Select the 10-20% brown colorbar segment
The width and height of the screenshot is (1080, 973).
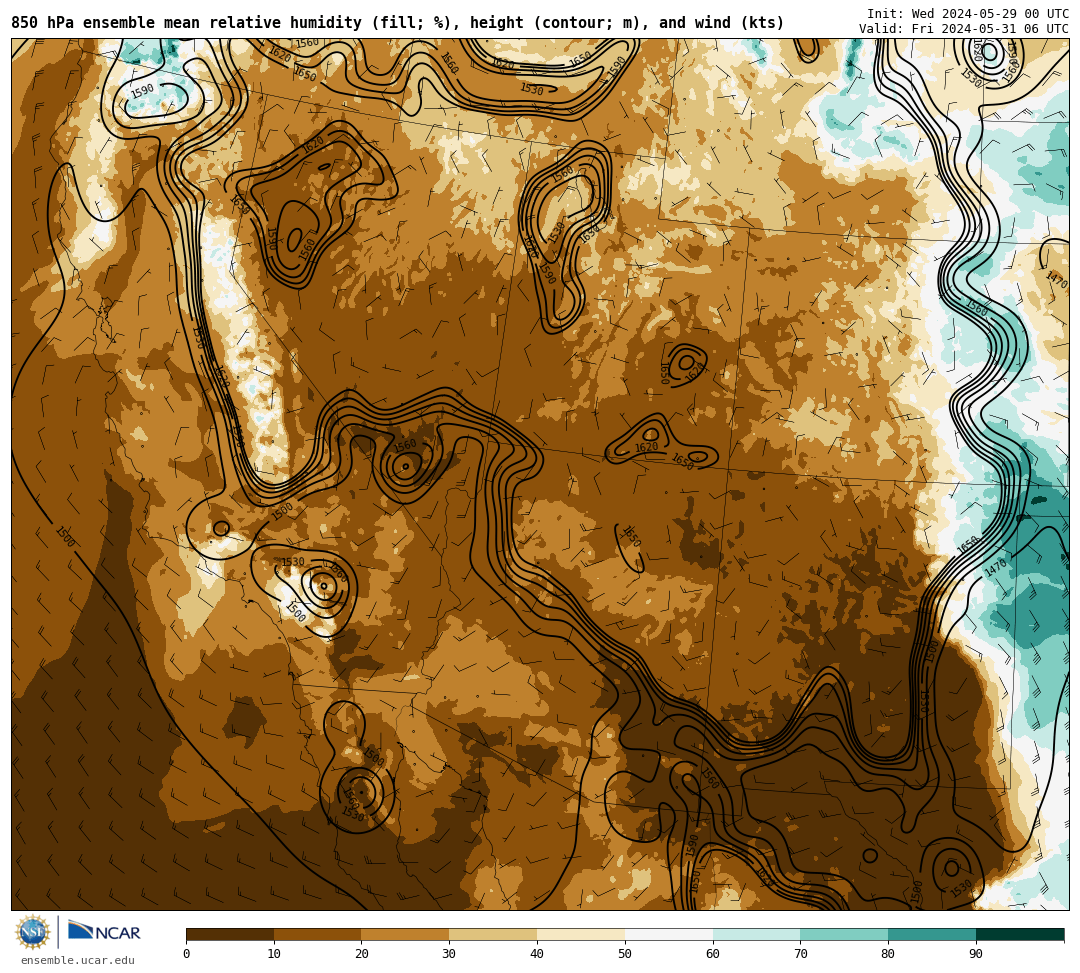[318, 934]
